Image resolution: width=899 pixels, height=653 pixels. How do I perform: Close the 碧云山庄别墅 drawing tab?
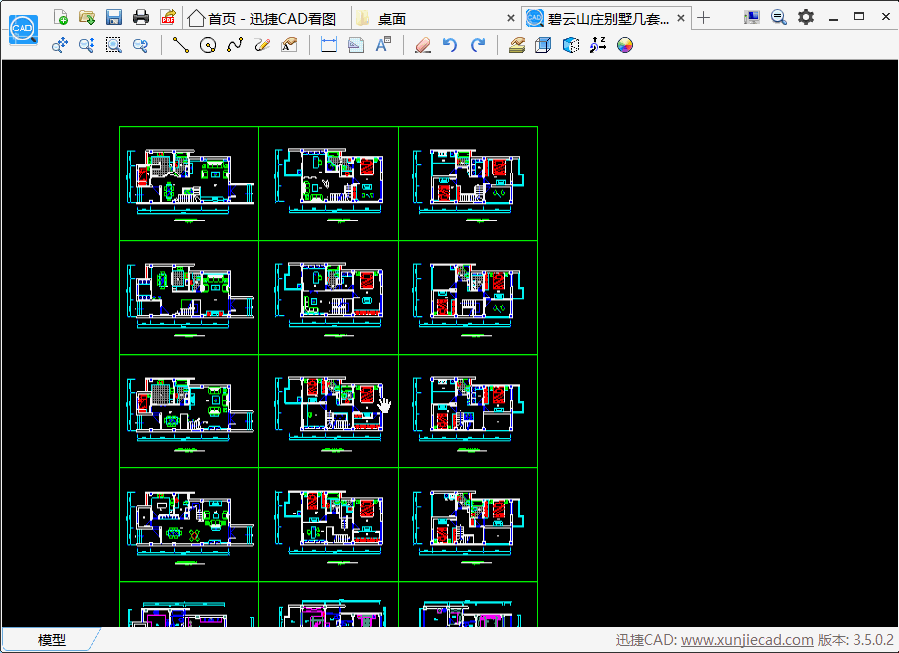(681, 18)
